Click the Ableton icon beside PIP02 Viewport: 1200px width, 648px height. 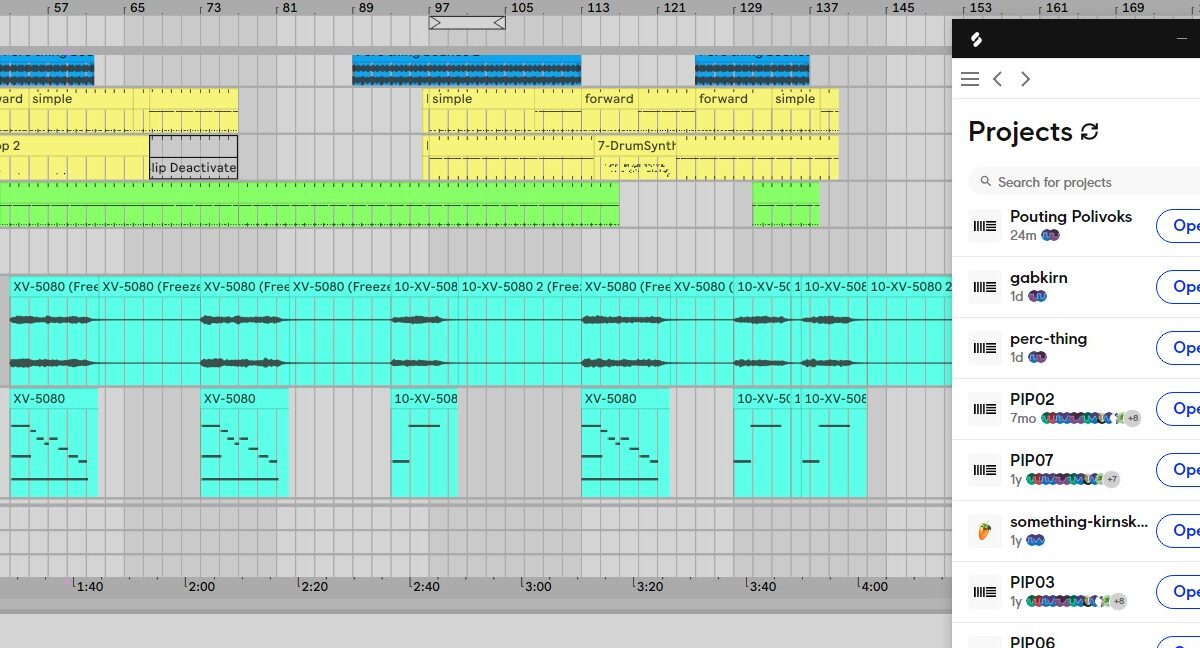985,409
